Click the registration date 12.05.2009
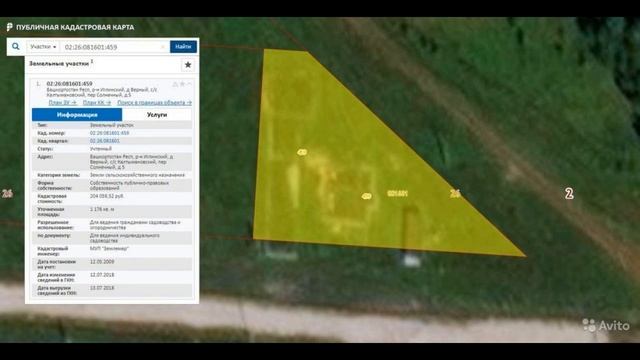The height and width of the screenshot is (360, 640). click(x=102, y=262)
